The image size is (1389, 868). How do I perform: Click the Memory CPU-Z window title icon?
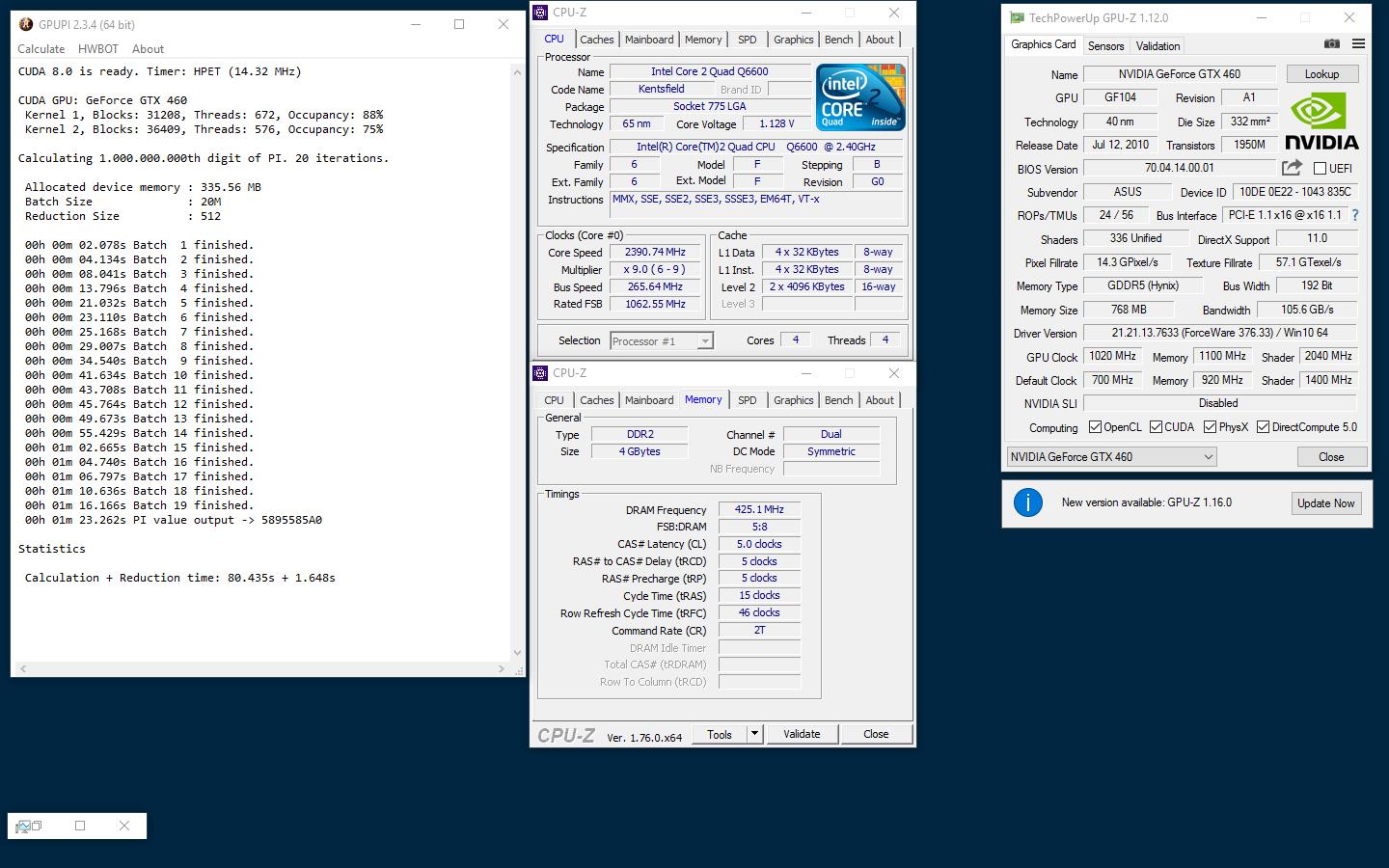tap(542, 373)
